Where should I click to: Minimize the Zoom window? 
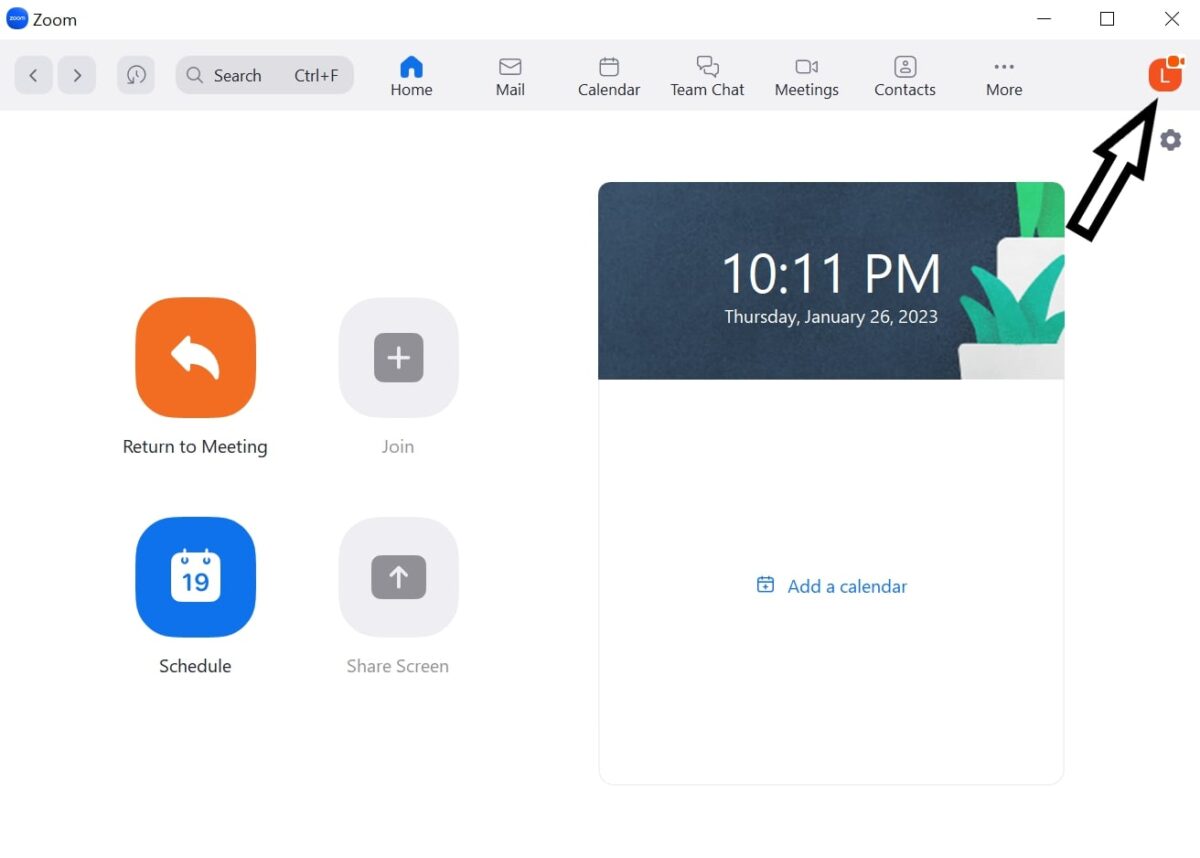1044,19
